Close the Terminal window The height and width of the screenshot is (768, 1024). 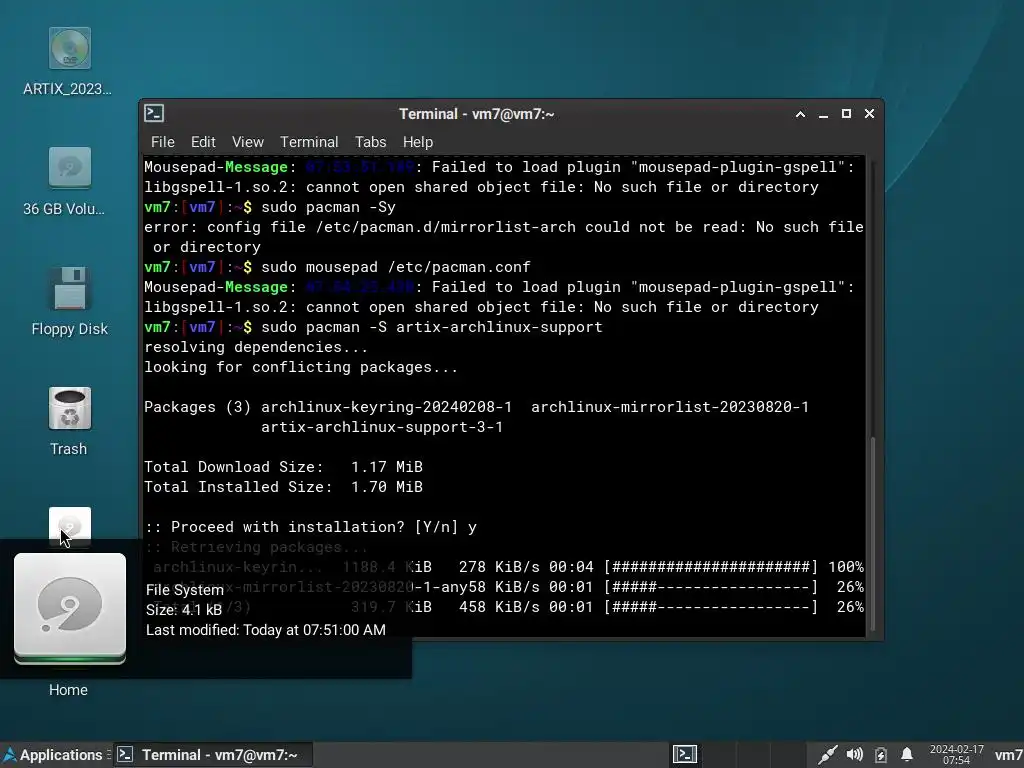pyautogui.click(x=869, y=114)
